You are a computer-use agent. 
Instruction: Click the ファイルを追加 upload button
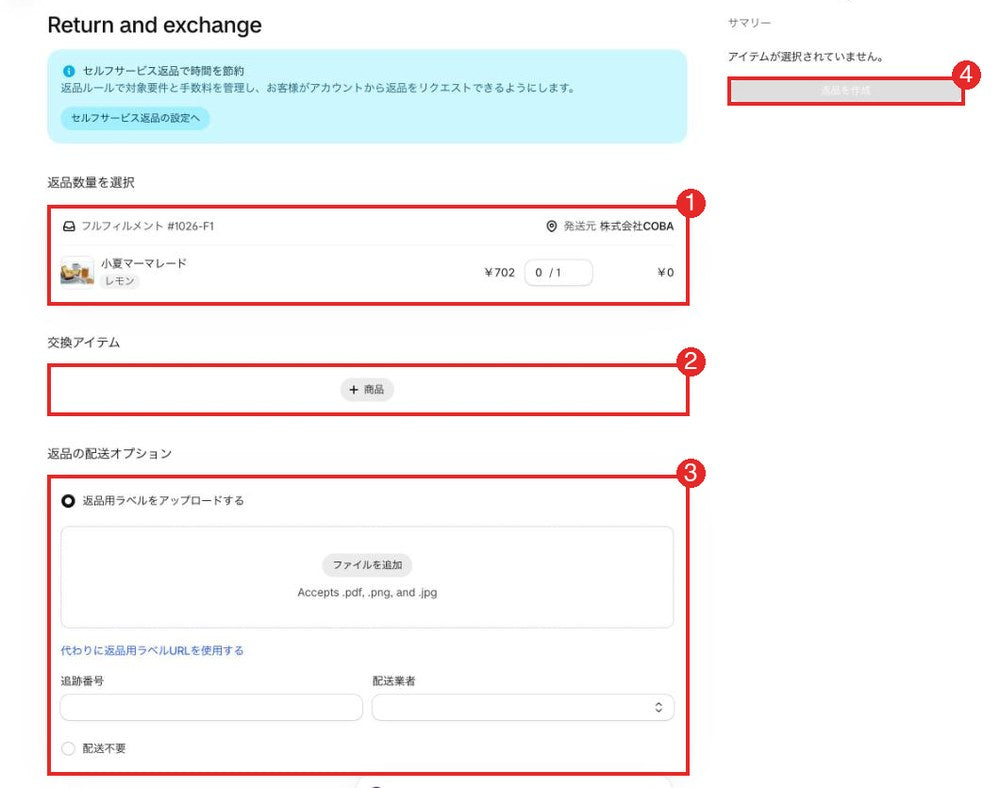[367, 565]
